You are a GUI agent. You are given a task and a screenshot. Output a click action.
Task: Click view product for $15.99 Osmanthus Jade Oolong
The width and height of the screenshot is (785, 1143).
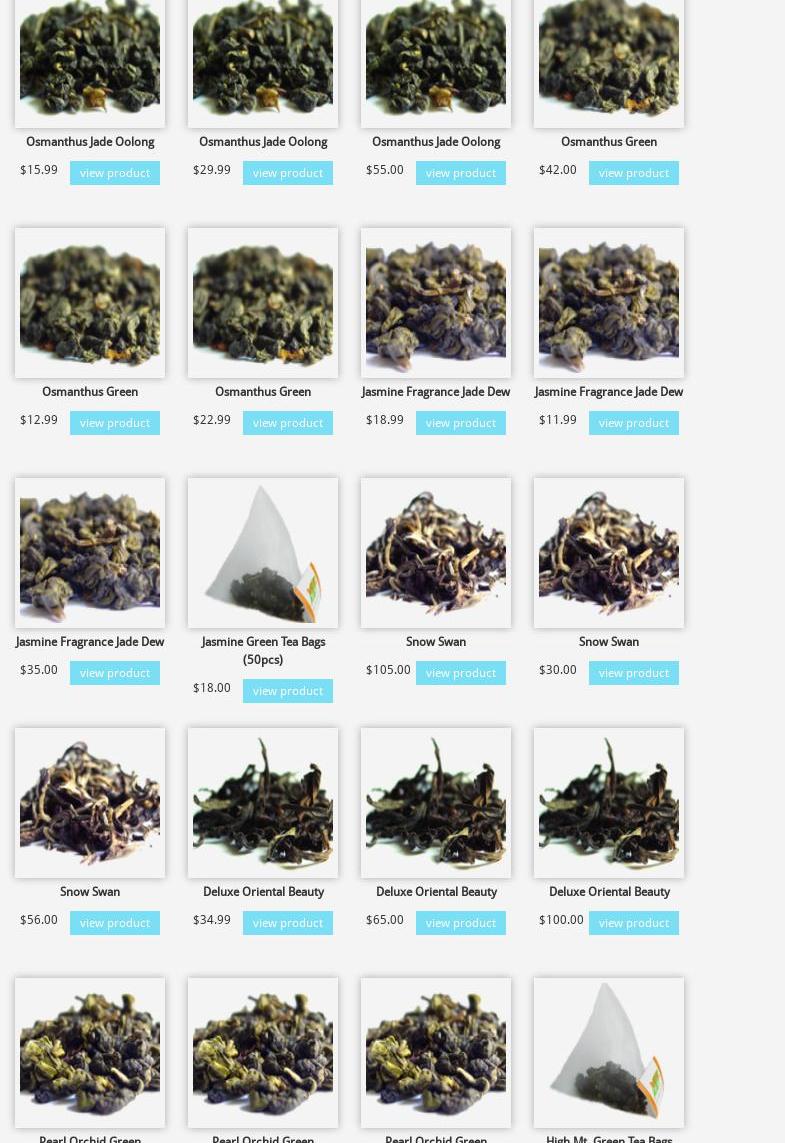[x=114, y=173]
